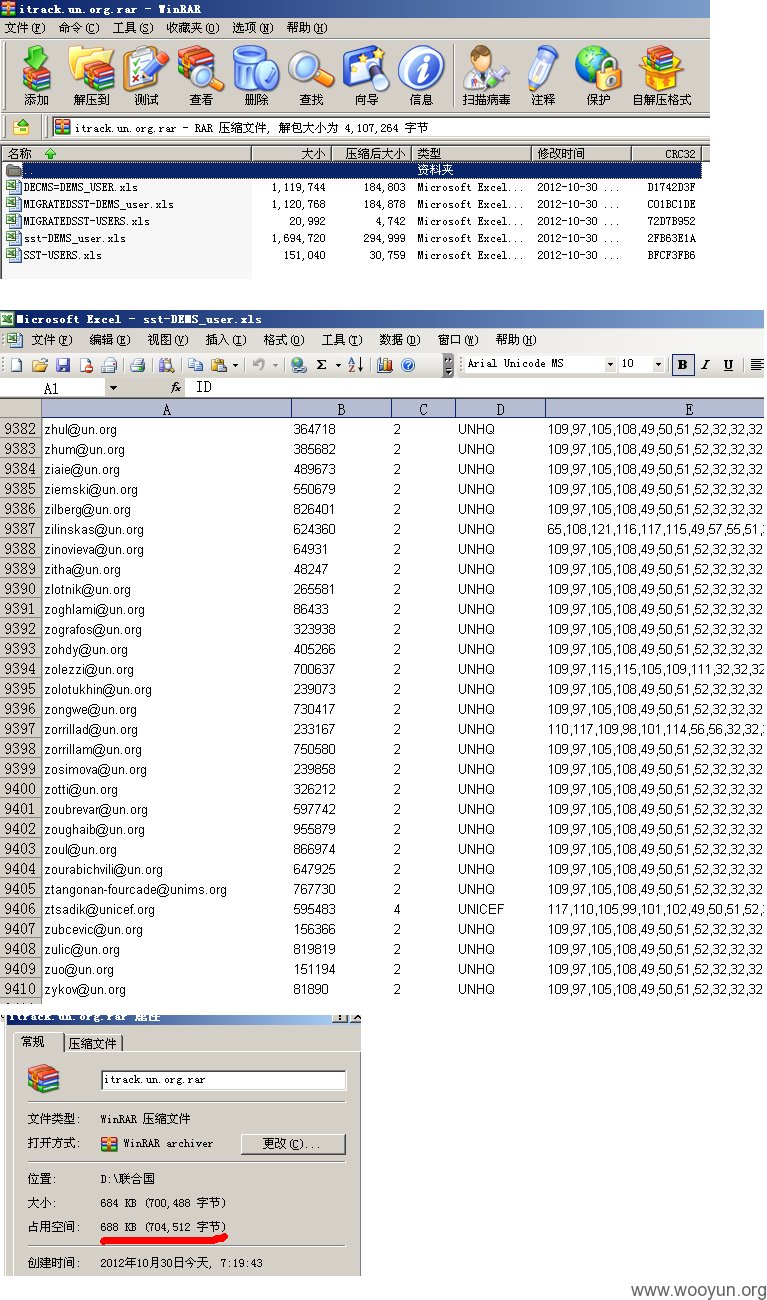The height and width of the screenshot is (1300, 767).
Task: Click the WinRAR 保护 (Protect) icon
Action: click(598, 75)
